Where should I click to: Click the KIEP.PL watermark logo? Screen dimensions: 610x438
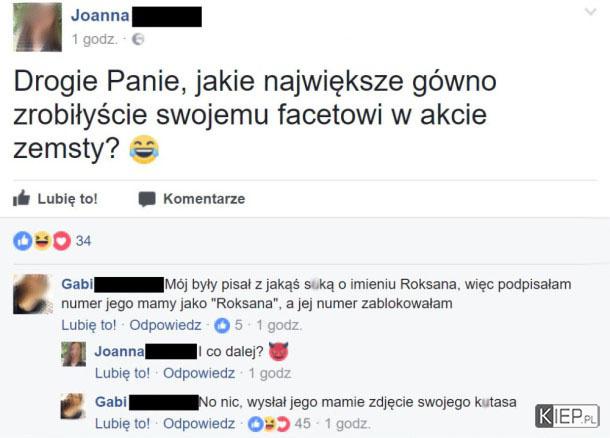click(567, 416)
